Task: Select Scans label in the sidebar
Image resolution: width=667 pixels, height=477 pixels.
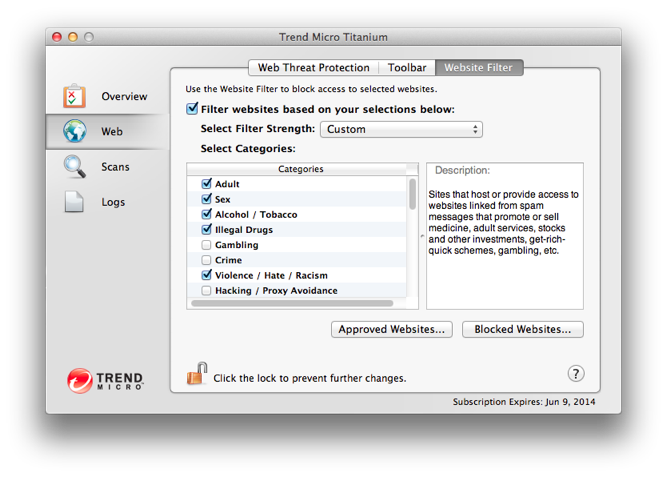Action: 115,167
